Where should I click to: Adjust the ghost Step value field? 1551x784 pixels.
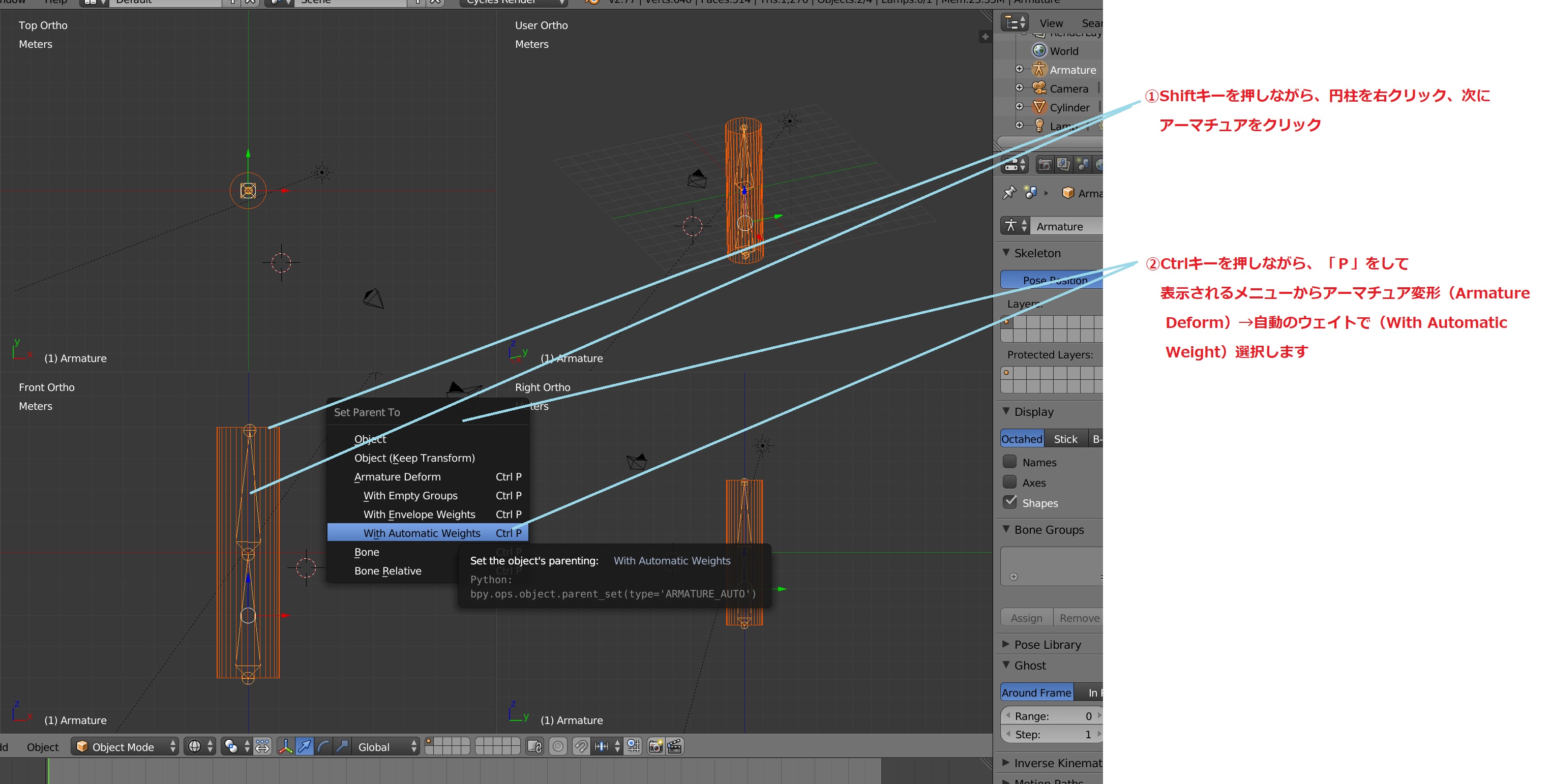coord(1052,734)
